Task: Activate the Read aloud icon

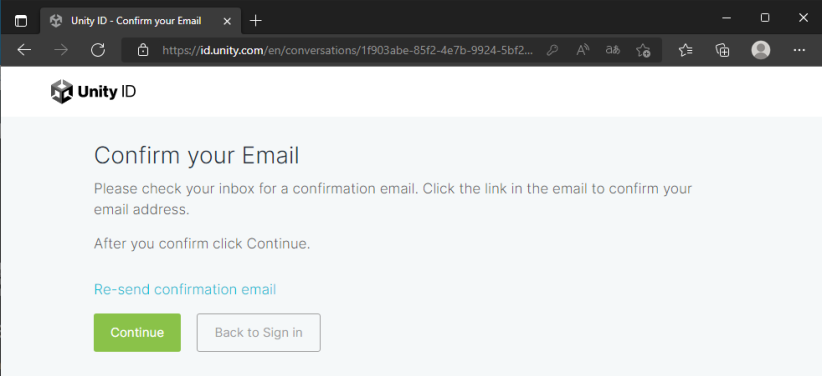Action: click(x=582, y=50)
